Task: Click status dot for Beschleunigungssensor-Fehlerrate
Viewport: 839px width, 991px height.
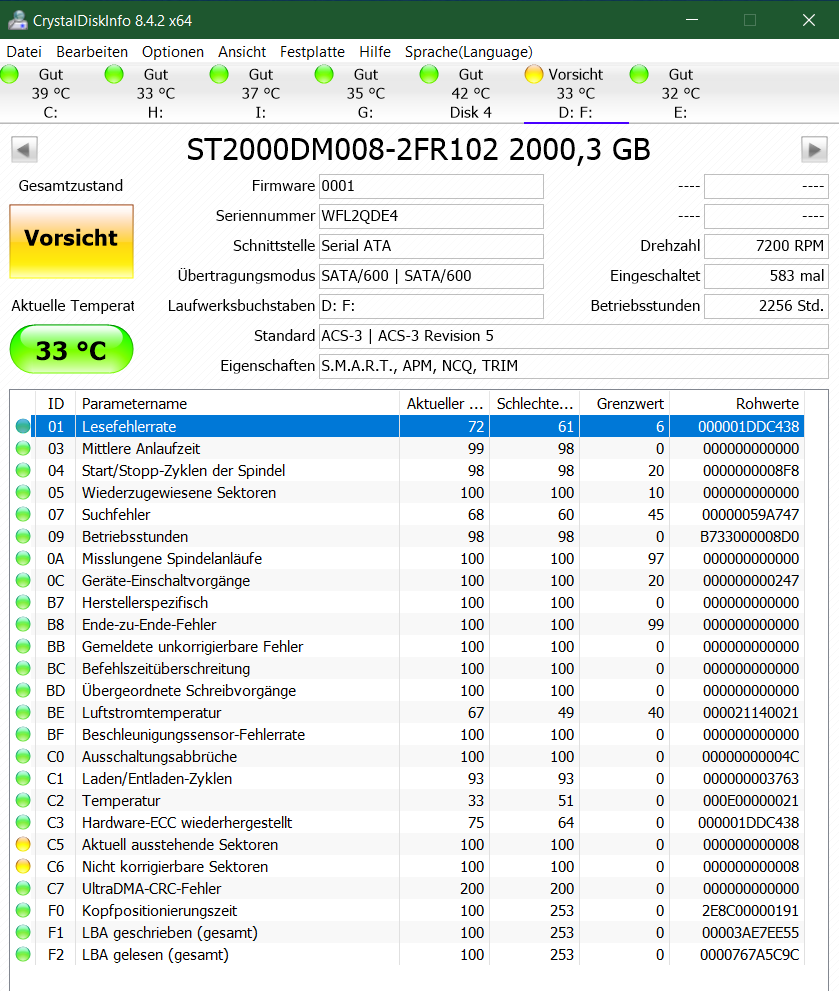Action: [23, 734]
